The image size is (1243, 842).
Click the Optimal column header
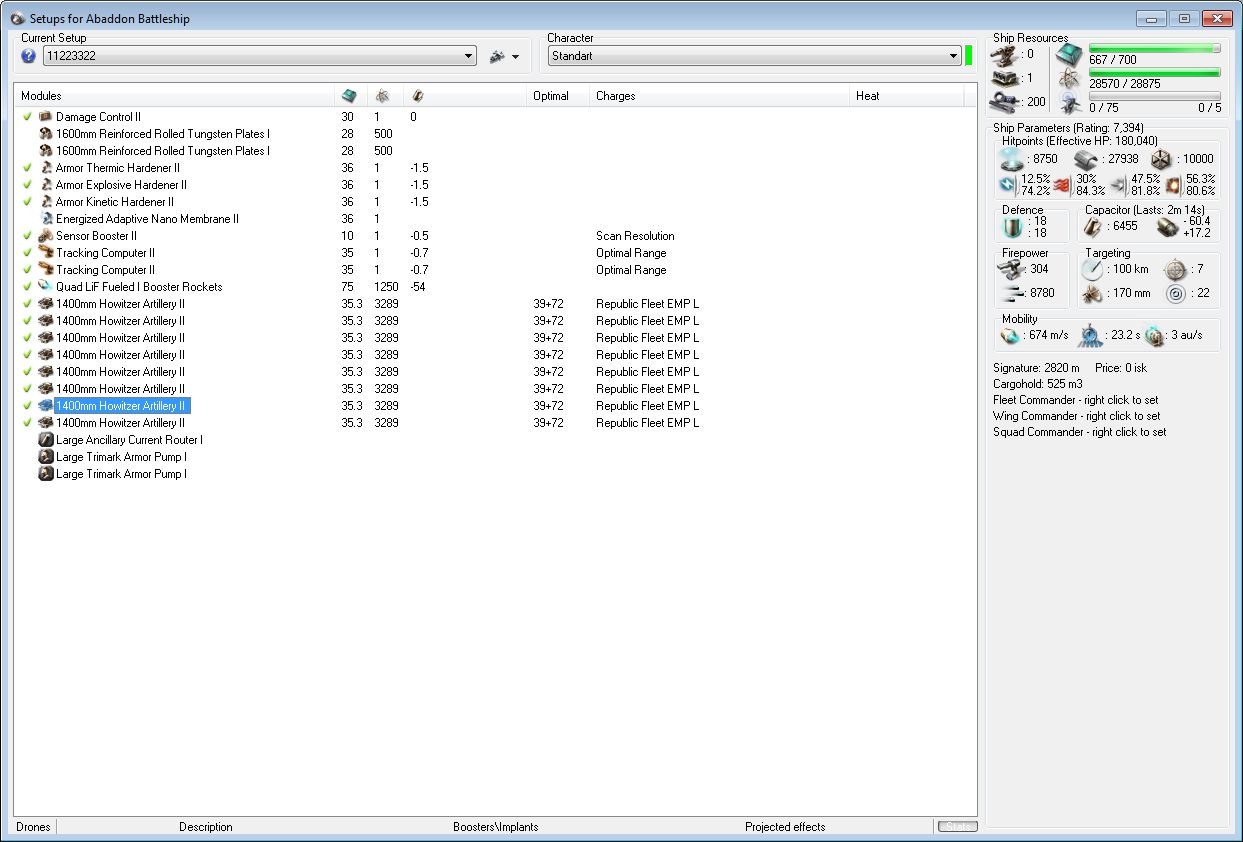pos(558,96)
